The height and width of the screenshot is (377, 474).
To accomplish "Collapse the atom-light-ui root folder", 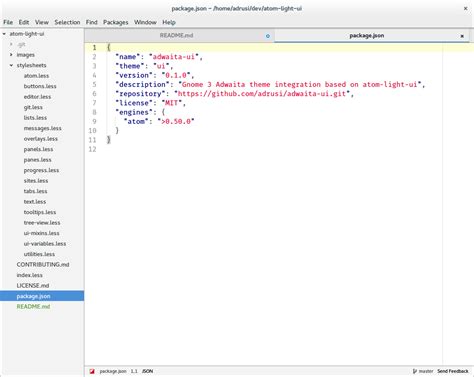I will pos(4,34).
